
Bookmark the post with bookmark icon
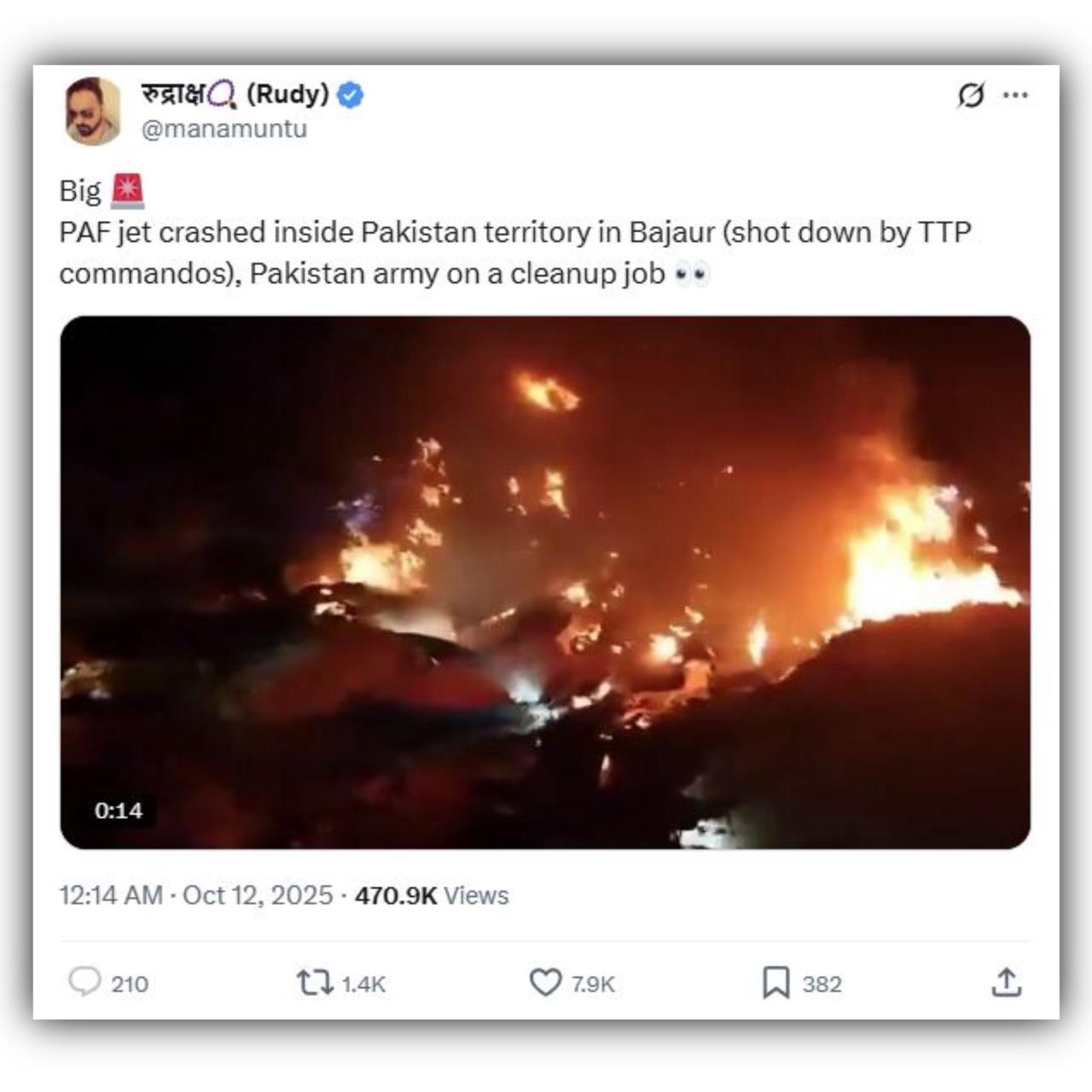[775, 983]
